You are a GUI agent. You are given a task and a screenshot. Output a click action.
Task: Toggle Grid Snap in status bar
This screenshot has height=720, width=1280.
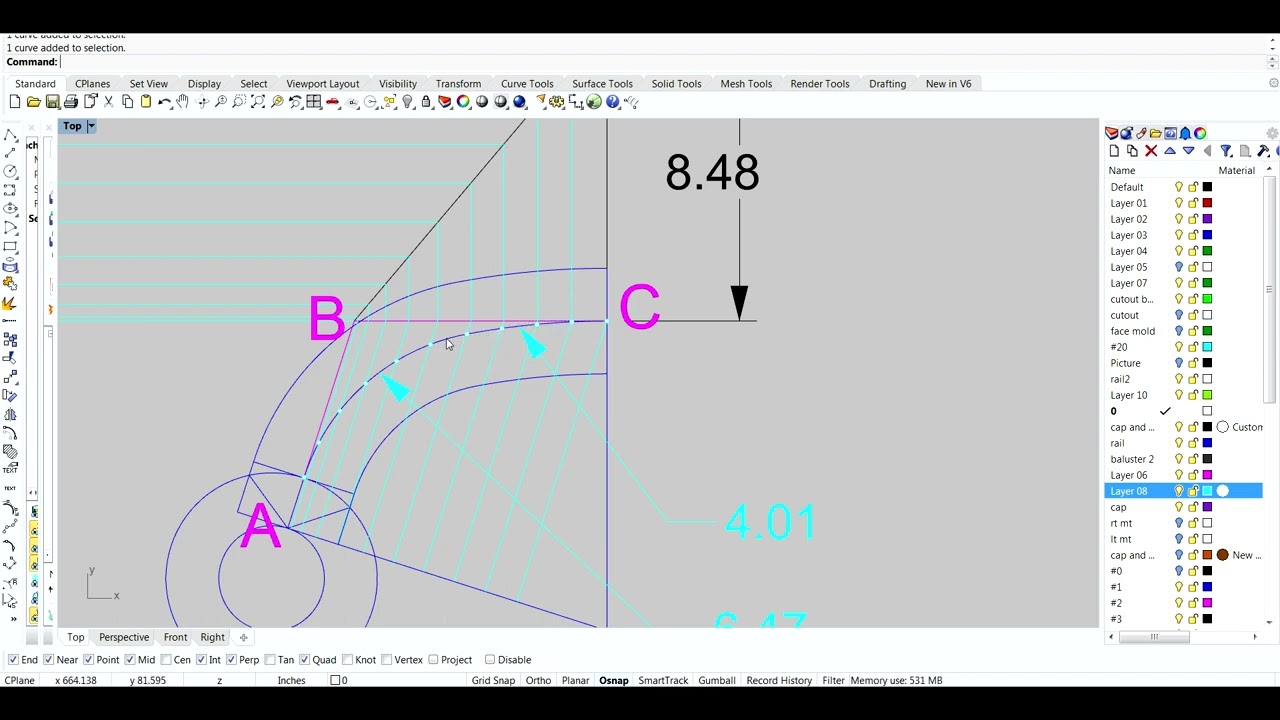[x=493, y=680]
